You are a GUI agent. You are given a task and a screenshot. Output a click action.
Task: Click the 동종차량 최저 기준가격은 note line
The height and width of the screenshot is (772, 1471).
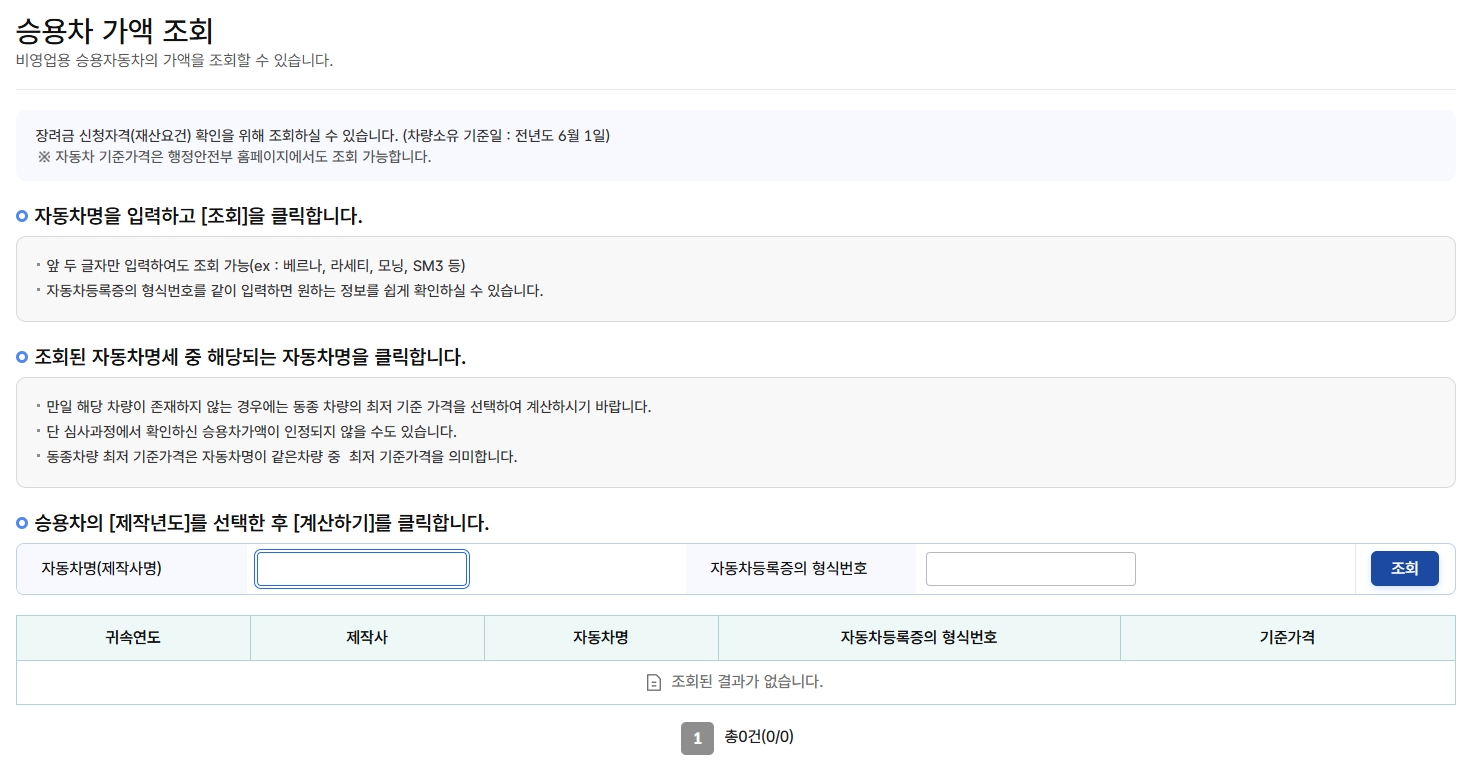pyautogui.click(x=281, y=457)
